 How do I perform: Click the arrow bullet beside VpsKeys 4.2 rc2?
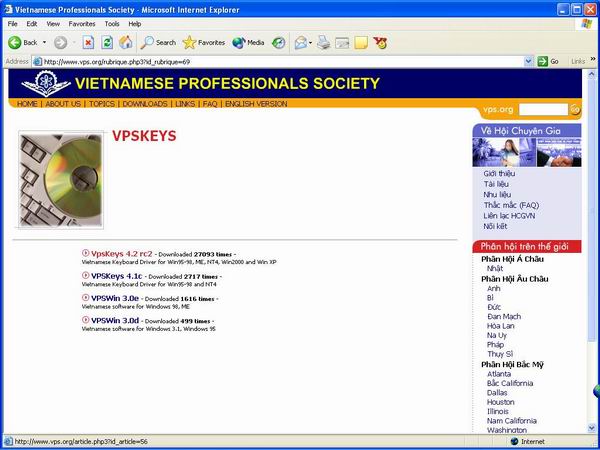pos(86,253)
